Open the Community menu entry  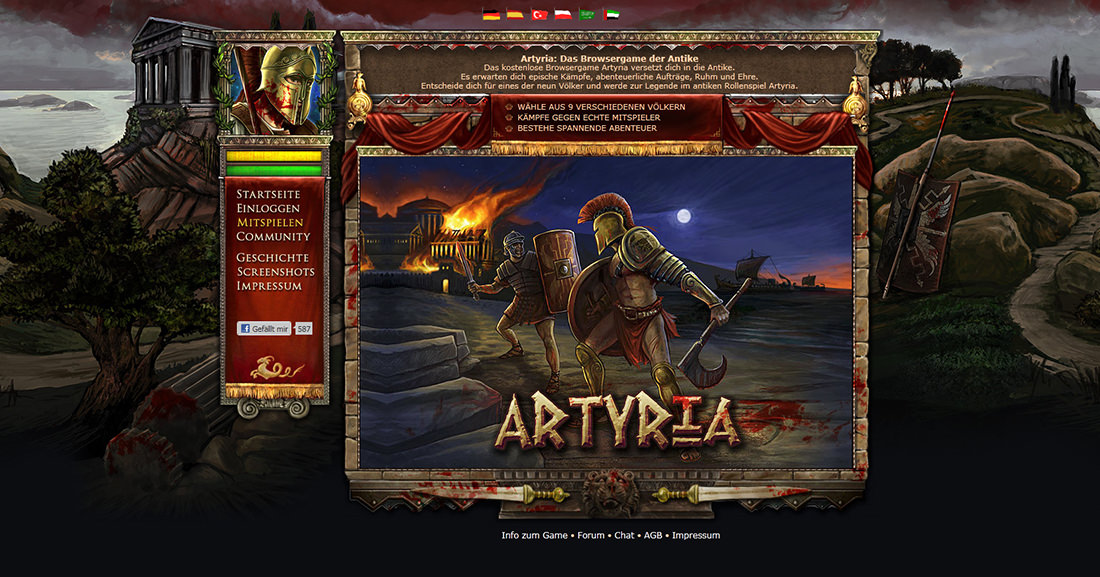pyautogui.click(x=273, y=237)
